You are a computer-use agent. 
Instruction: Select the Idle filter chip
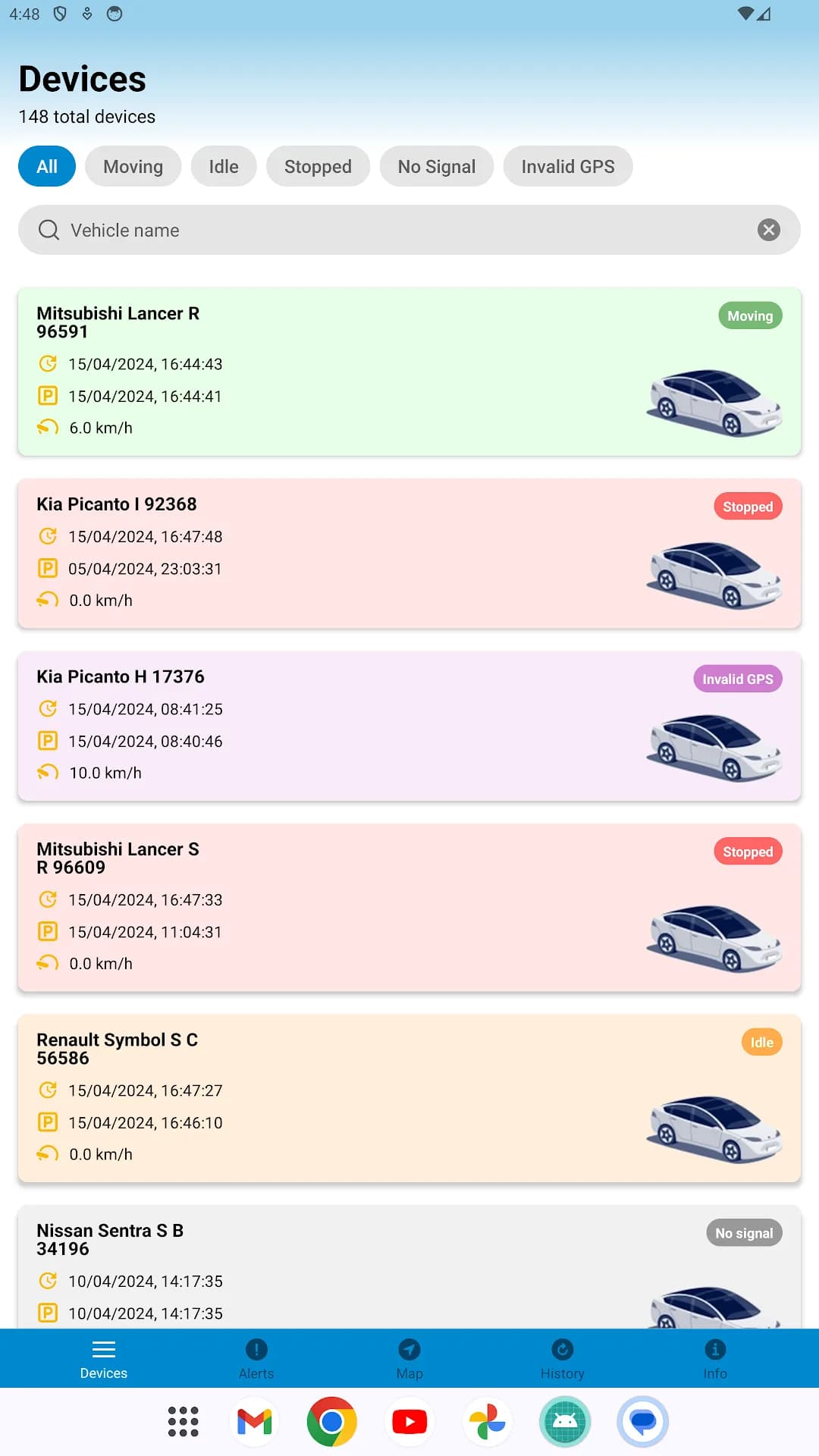[224, 166]
